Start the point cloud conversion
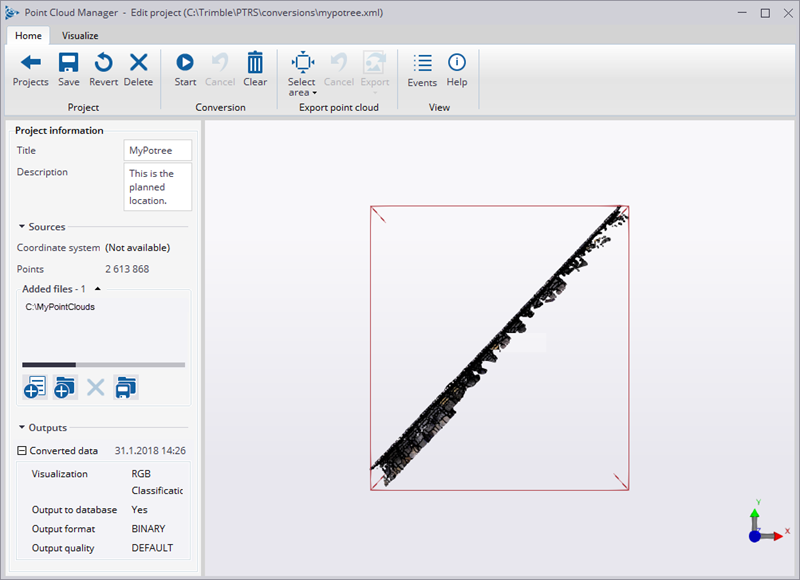 (185, 70)
